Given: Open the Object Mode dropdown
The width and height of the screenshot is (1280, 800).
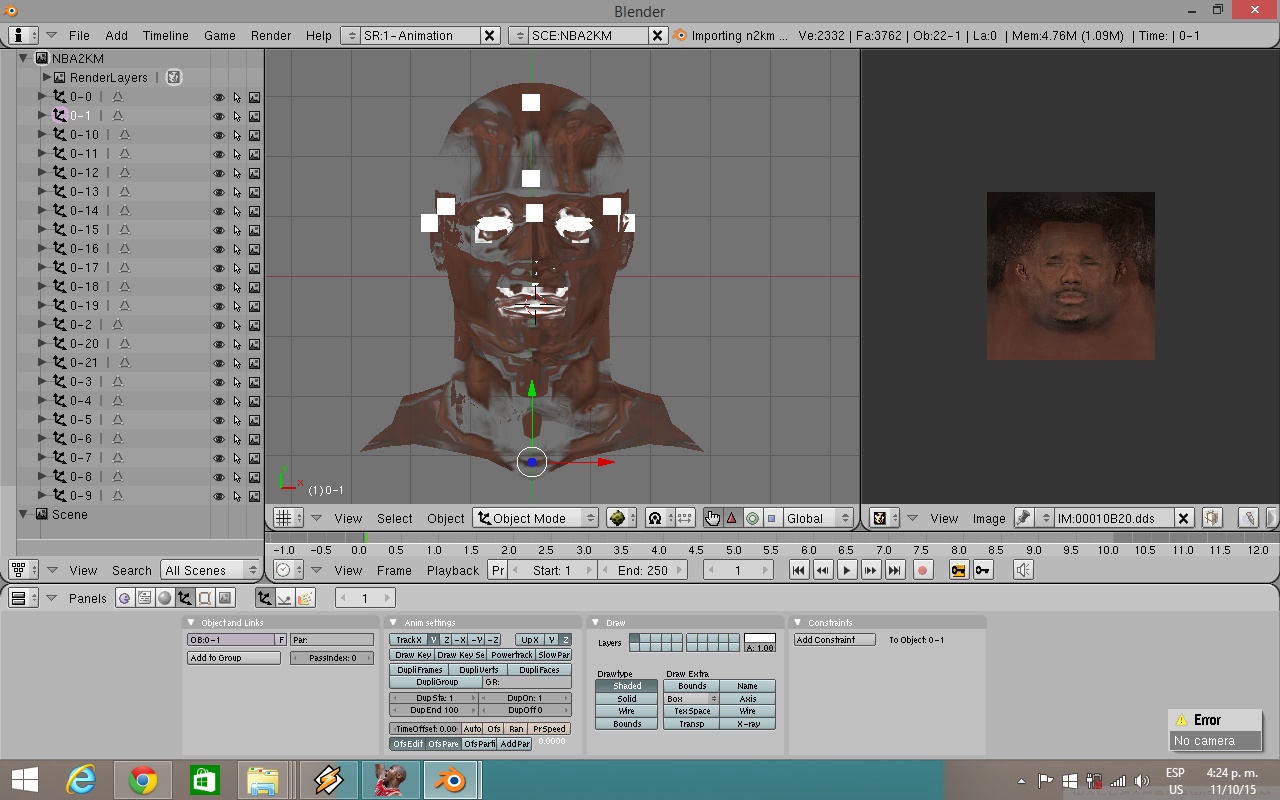Looking at the screenshot, I should tap(535, 518).
